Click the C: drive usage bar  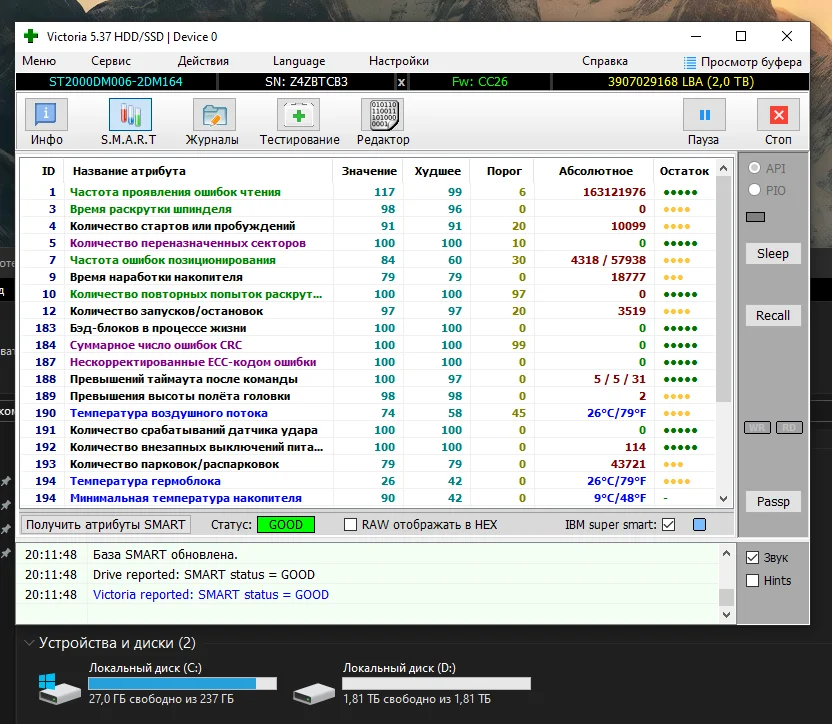tap(183, 683)
